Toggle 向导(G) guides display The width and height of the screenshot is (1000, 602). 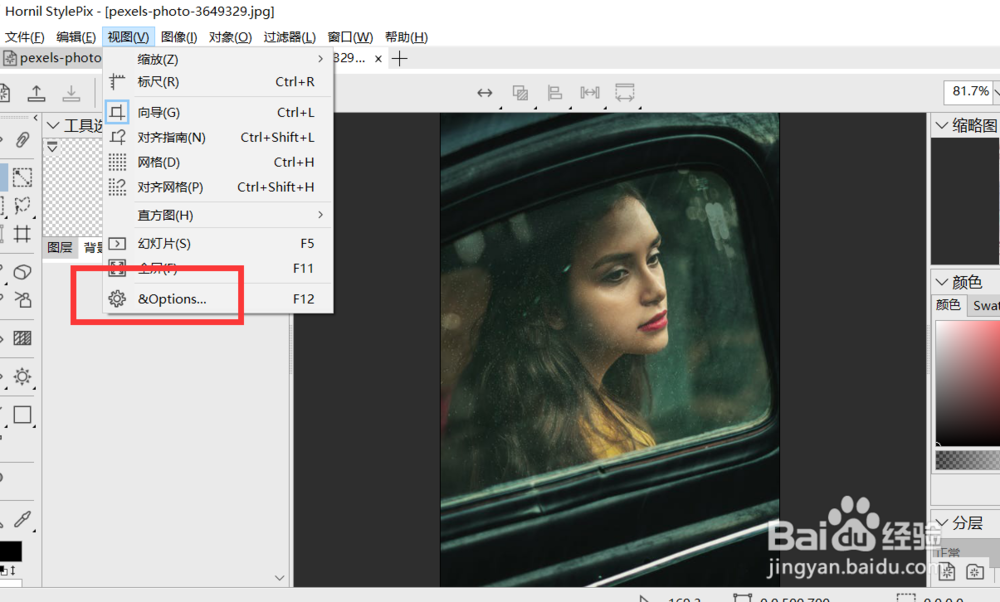[218, 112]
